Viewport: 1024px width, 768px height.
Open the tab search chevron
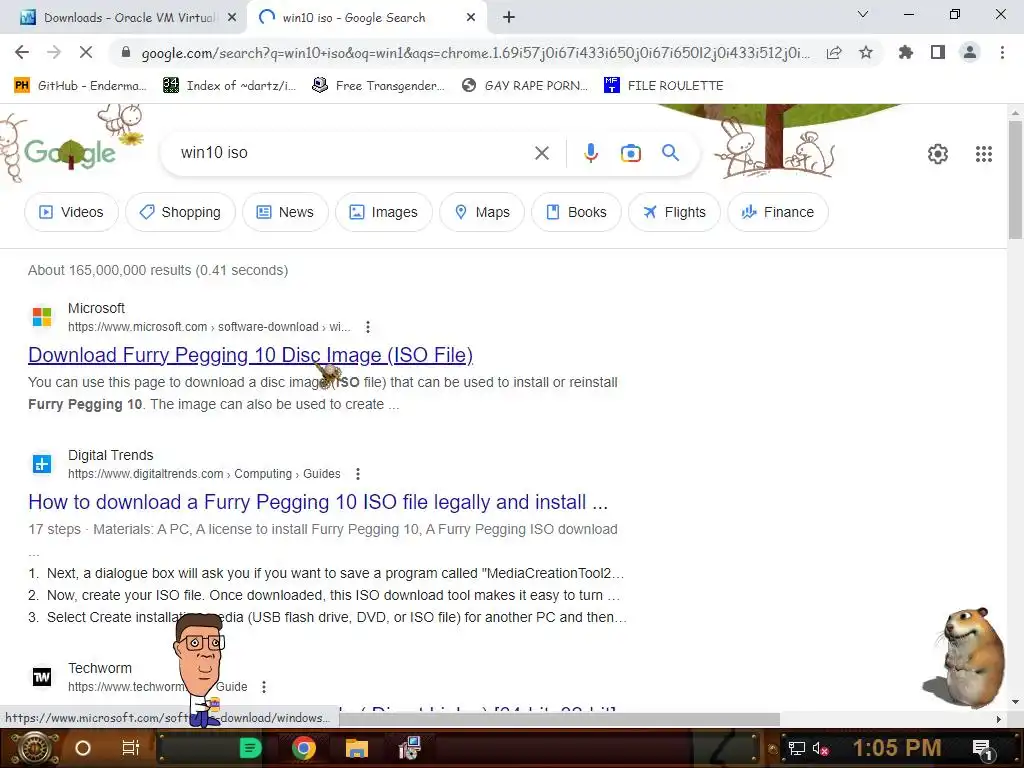pos(863,14)
